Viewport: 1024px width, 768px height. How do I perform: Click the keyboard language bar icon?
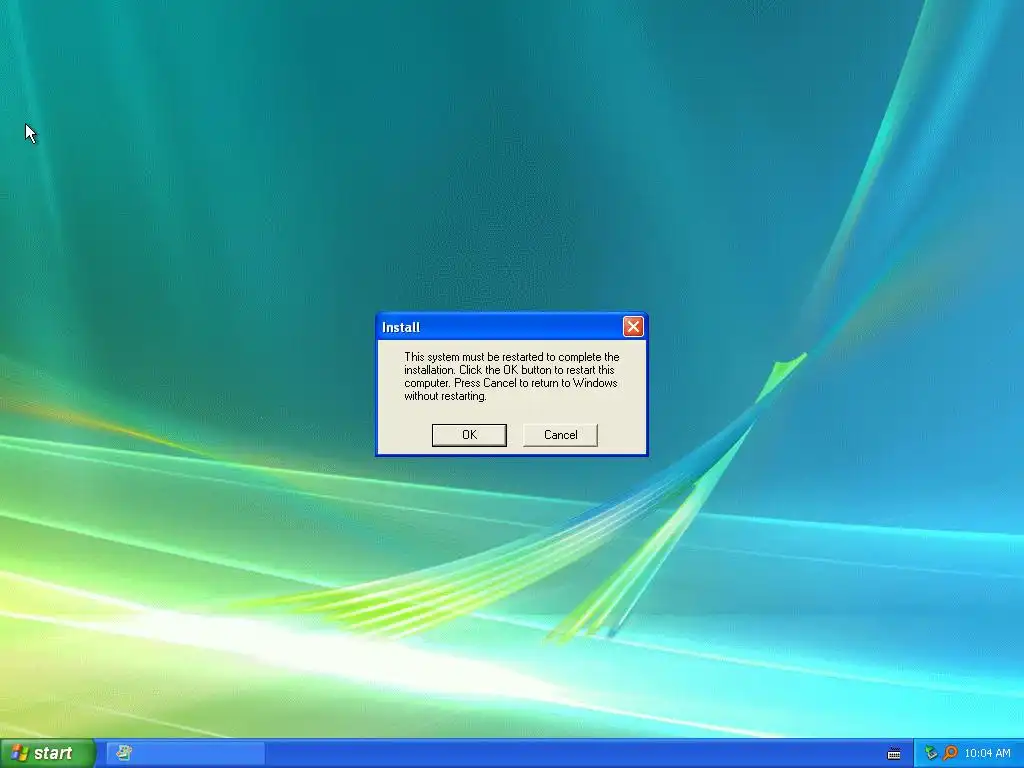tap(894, 754)
